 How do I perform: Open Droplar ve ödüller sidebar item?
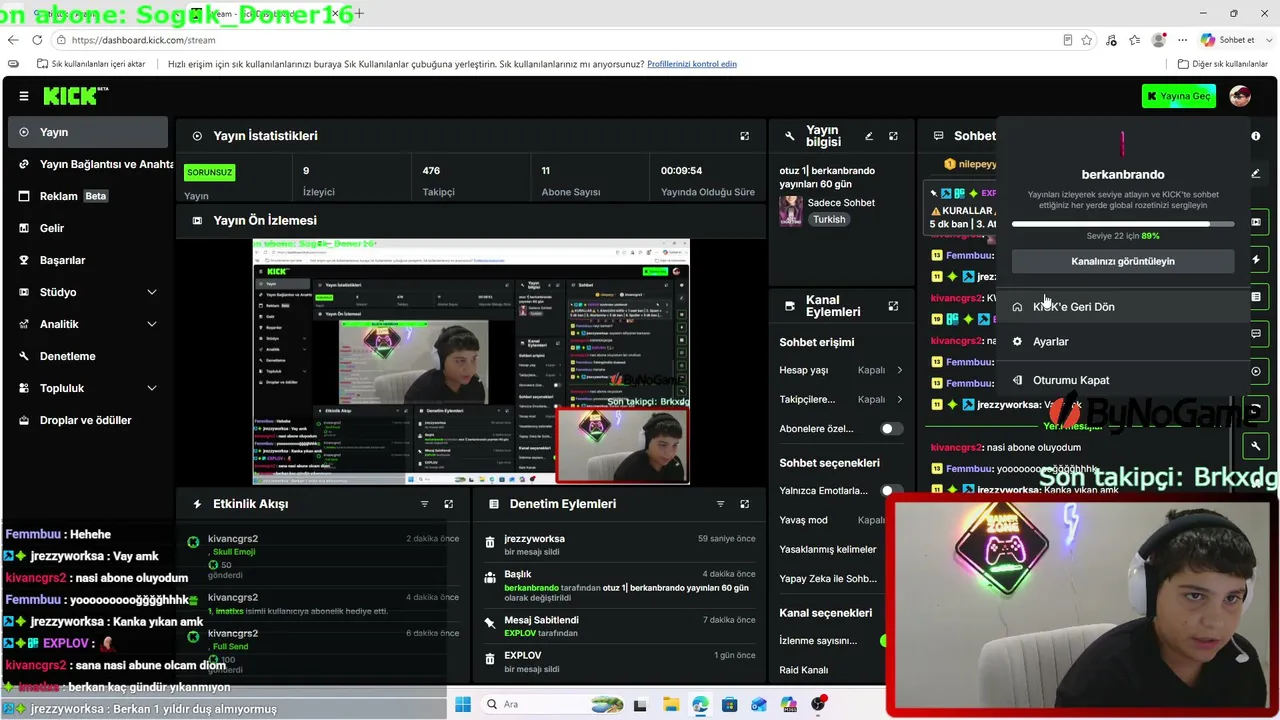(88, 420)
